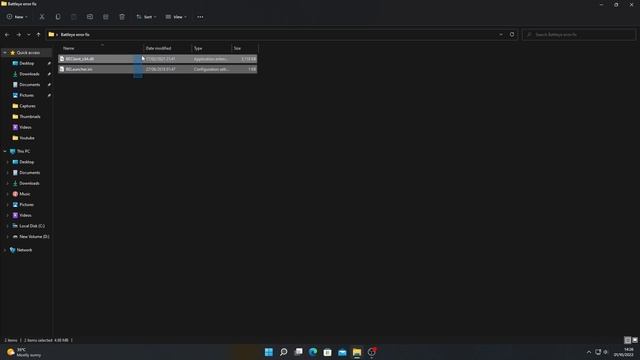Click File Explorer taskbar icon
The image size is (640, 360).
pyautogui.click(x=357, y=352)
